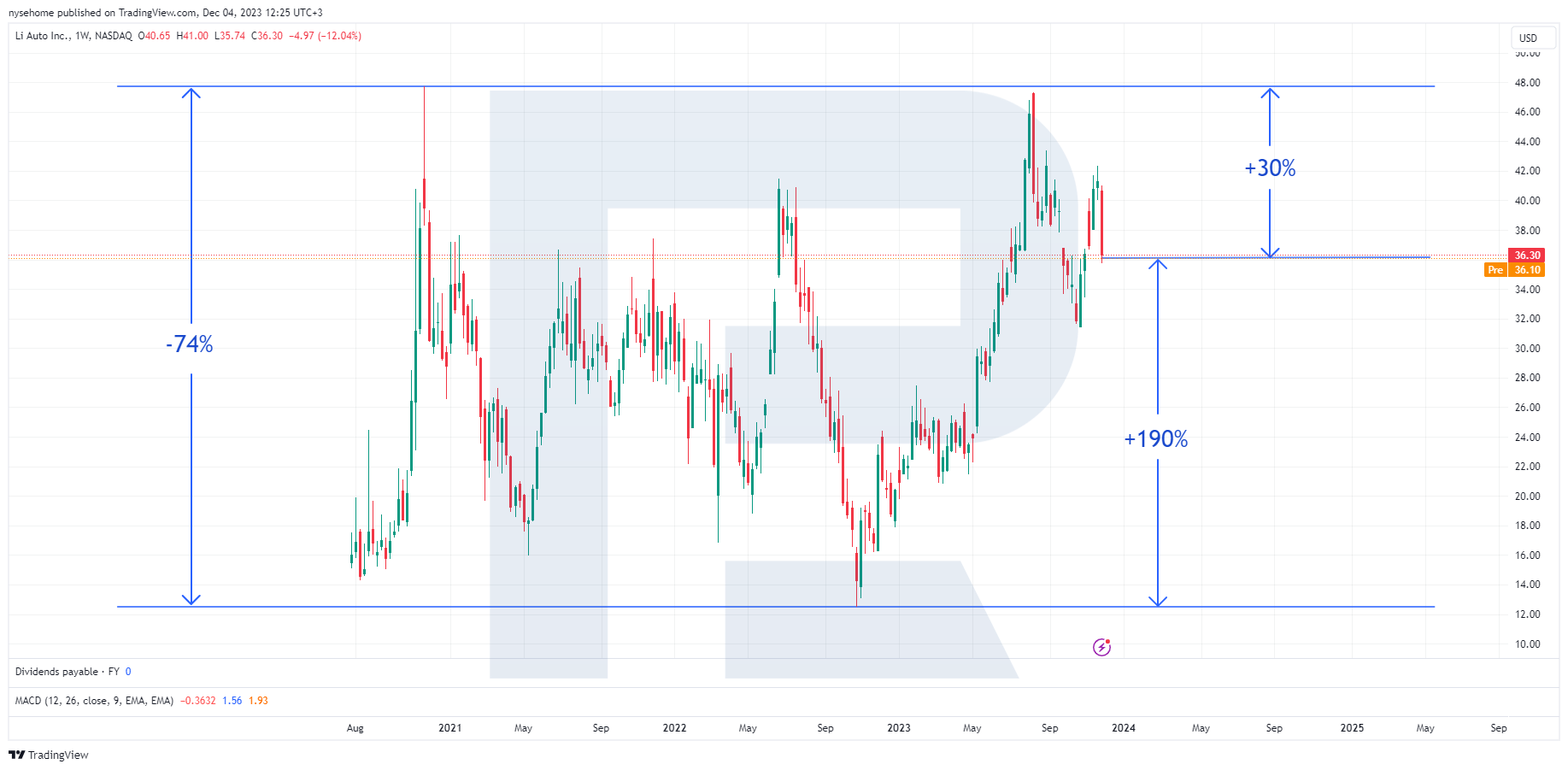
Task: Click the 30.00 price axis label
Action: [1527, 349]
